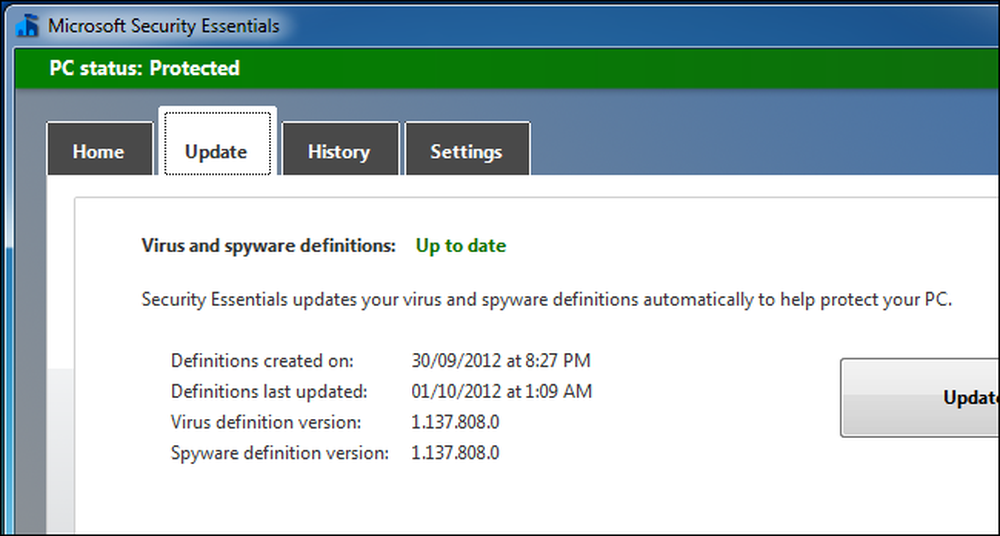Open the Home tab

(x=99, y=149)
